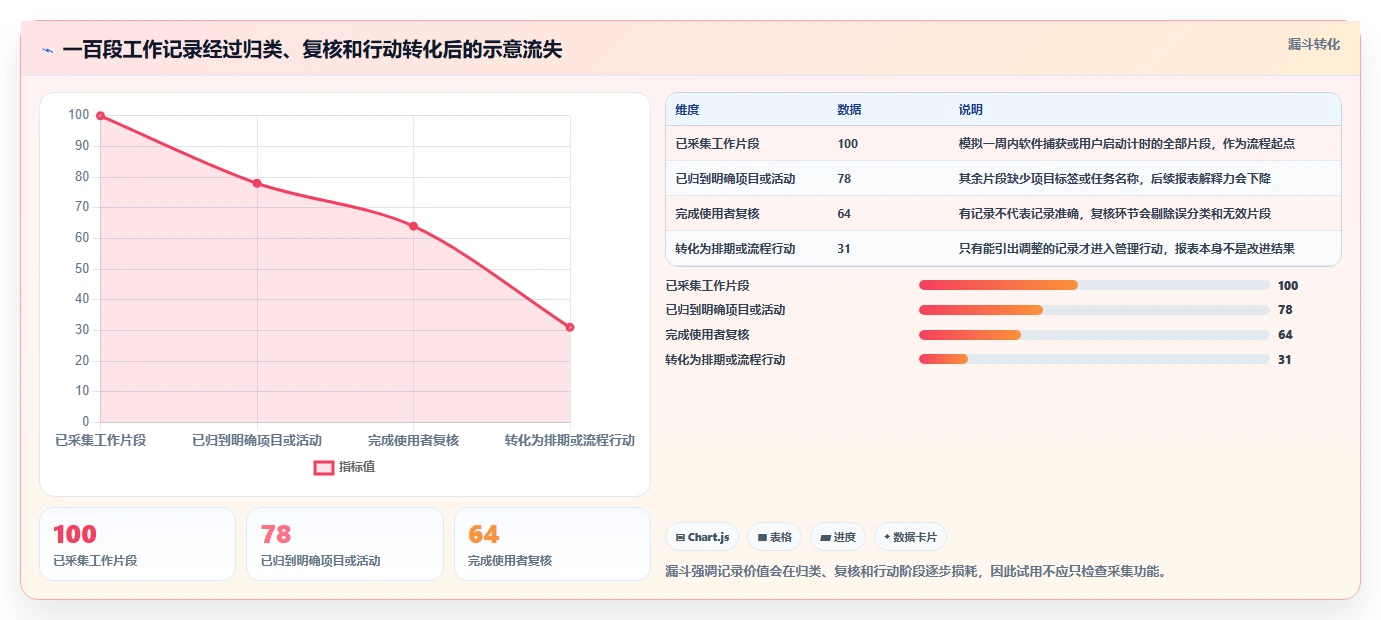
Task: Click the 完成使用者复核 progress bar
Action: tap(1094, 334)
